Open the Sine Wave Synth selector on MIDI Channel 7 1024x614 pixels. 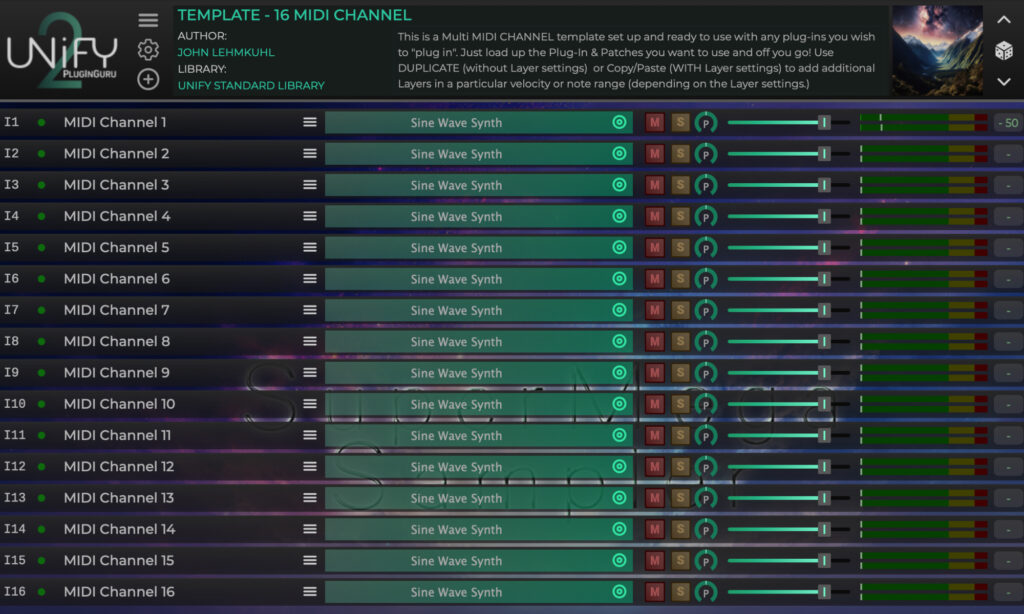tap(457, 310)
